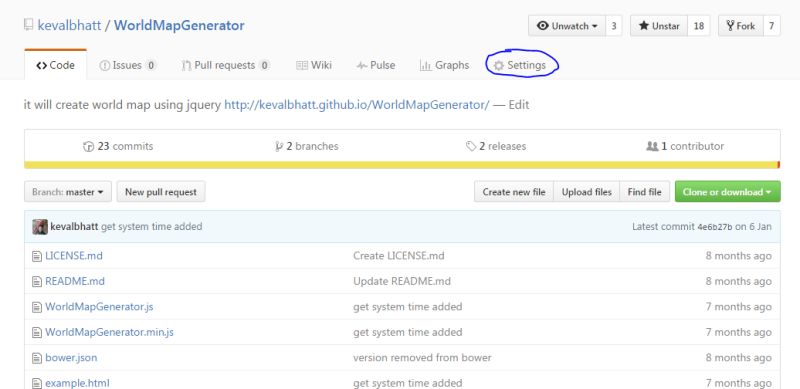Open the forks count 7
This screenshot has height=389, width=800.
tap(771, 26)
